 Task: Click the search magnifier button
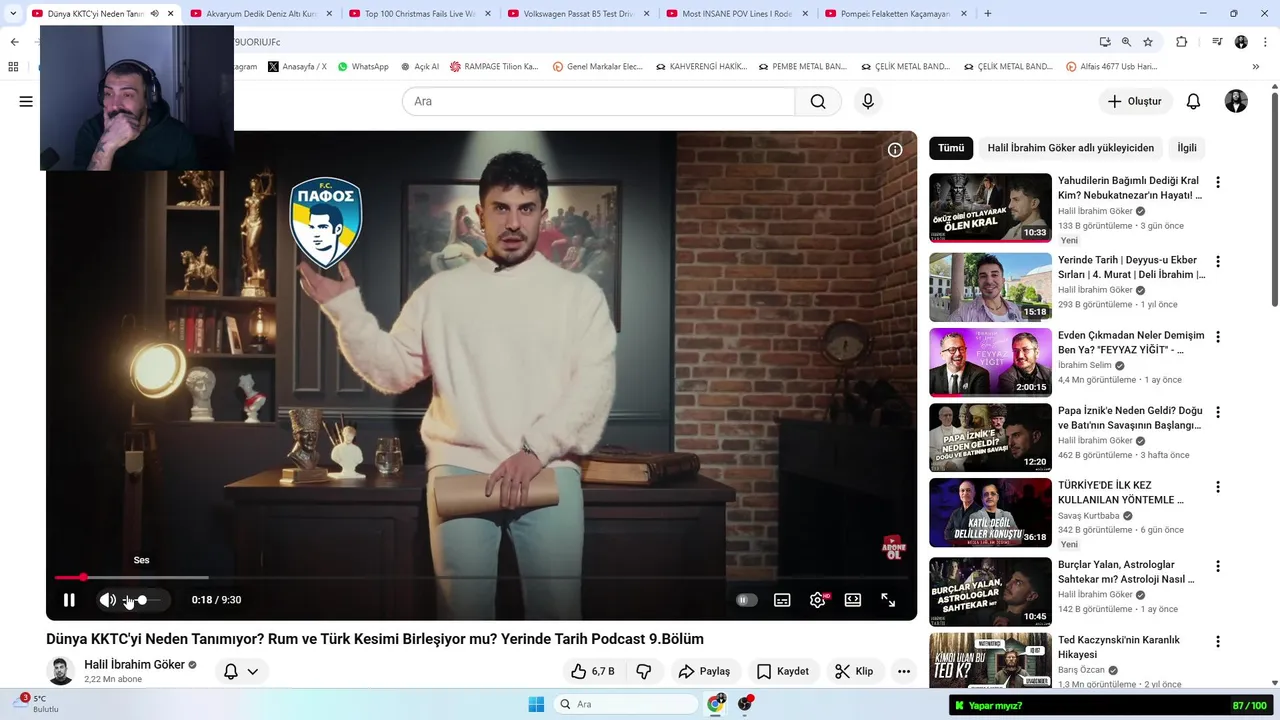tap(818, 101)
